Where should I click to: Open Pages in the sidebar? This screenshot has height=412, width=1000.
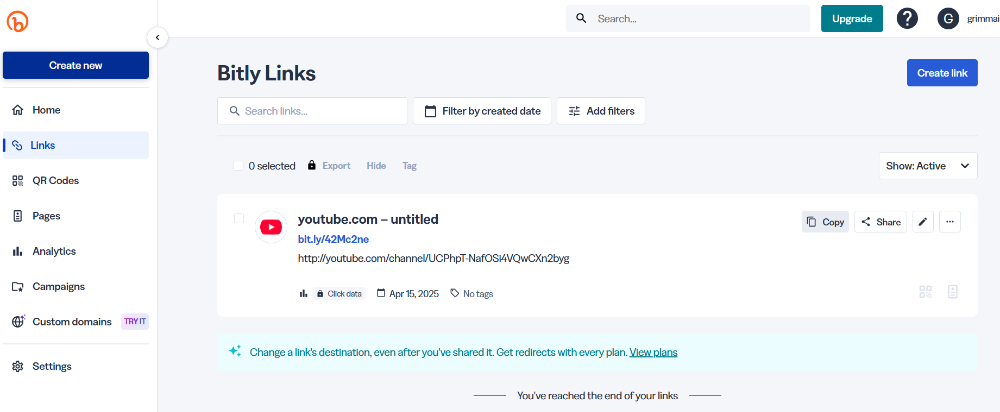pyautogui.click(x=76, y=216)
